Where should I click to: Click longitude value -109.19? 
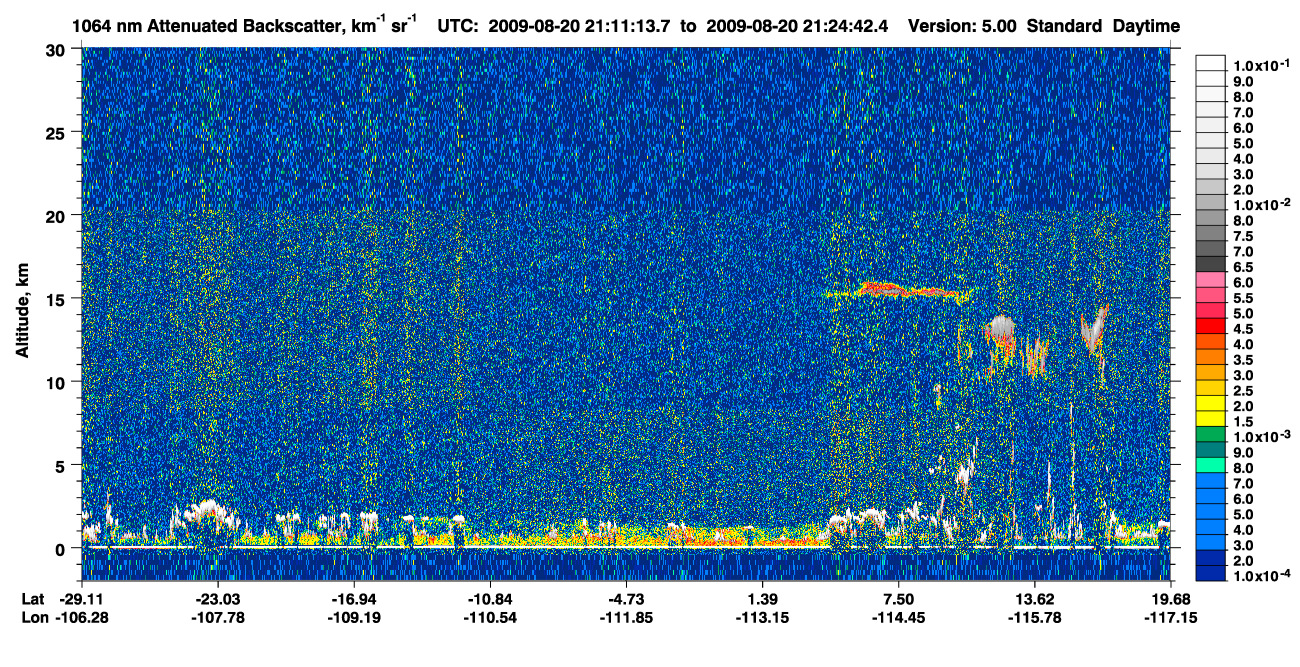pos(355,617)
